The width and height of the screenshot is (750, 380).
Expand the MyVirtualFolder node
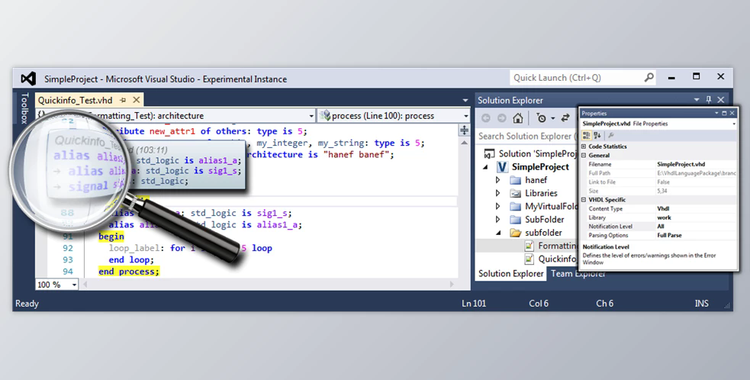[x=498, y=207]
